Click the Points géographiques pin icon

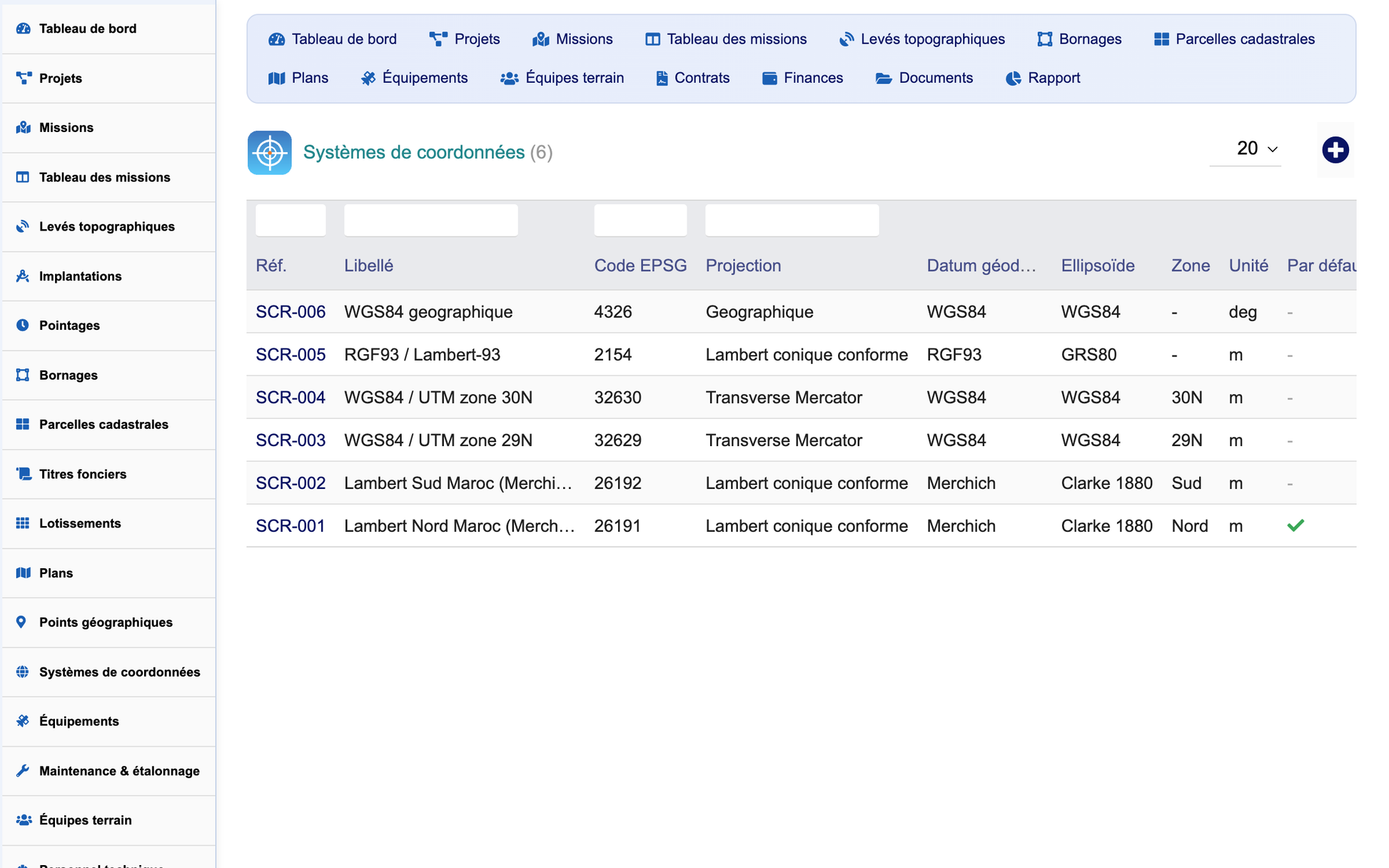[21, 622]
